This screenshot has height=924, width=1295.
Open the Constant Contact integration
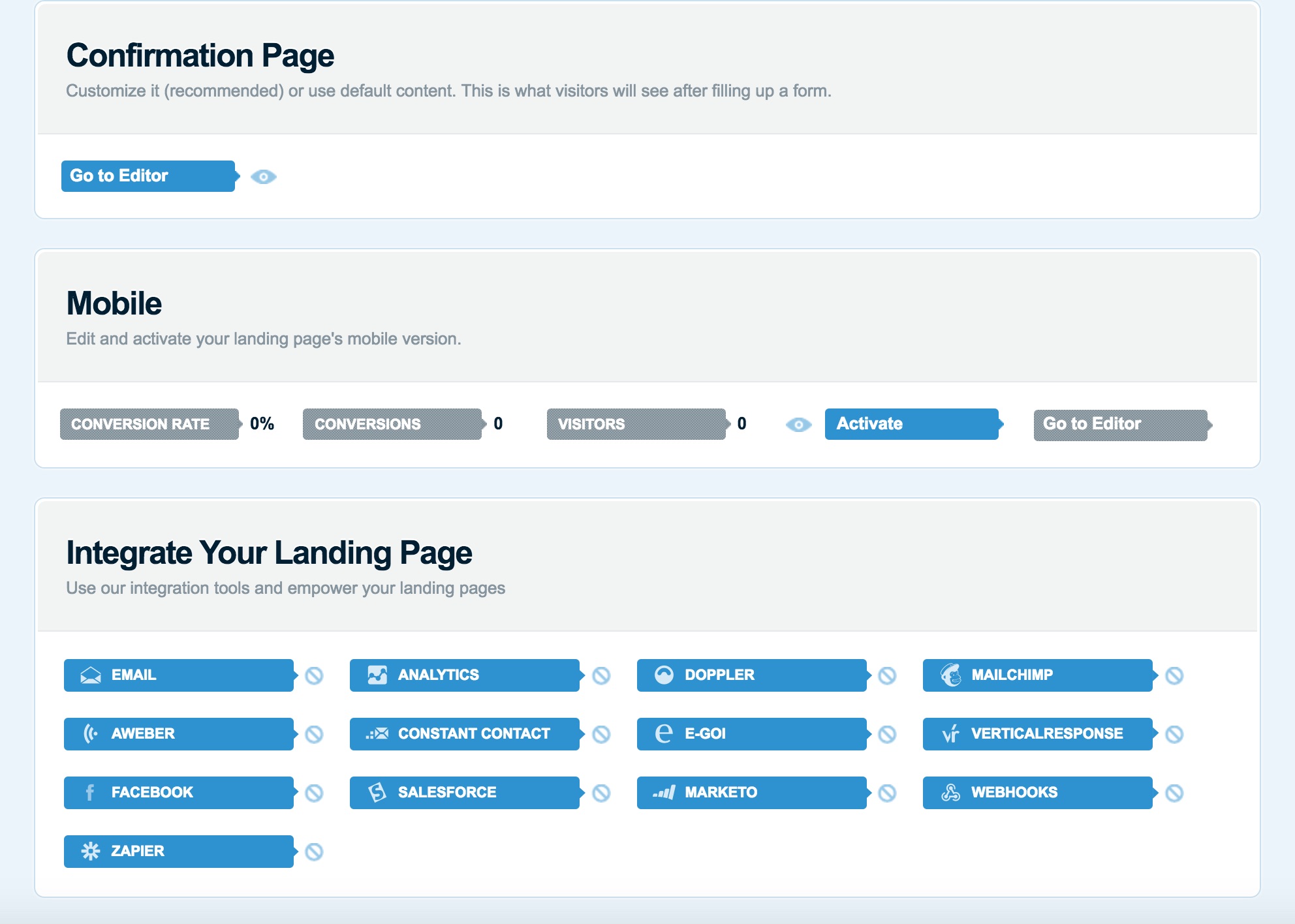[x=464, y=734]
